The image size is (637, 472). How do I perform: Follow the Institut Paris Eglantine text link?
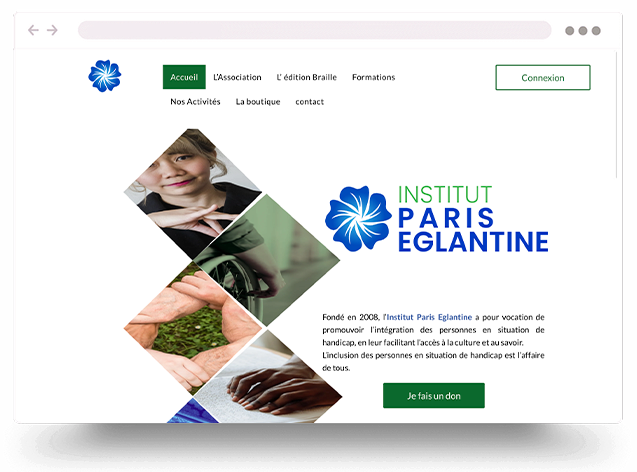(x=429, y=317)
